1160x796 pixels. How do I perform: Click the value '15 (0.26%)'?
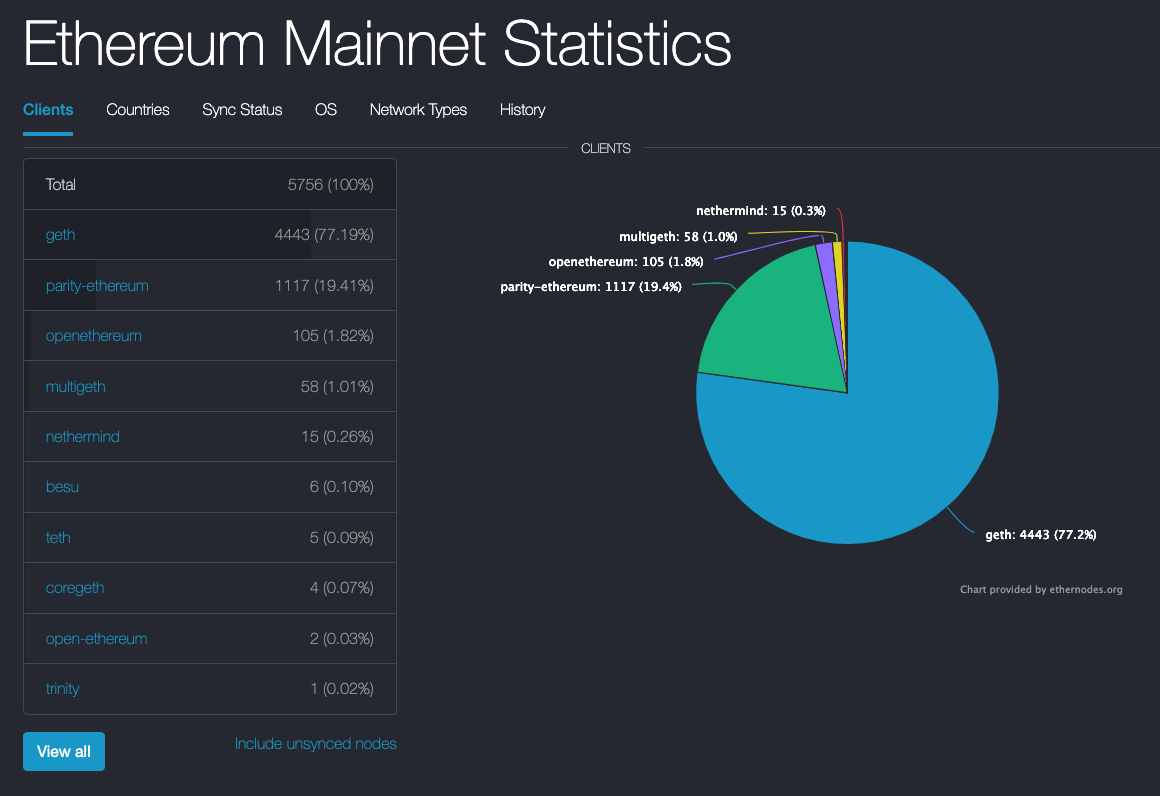[337, 436]
